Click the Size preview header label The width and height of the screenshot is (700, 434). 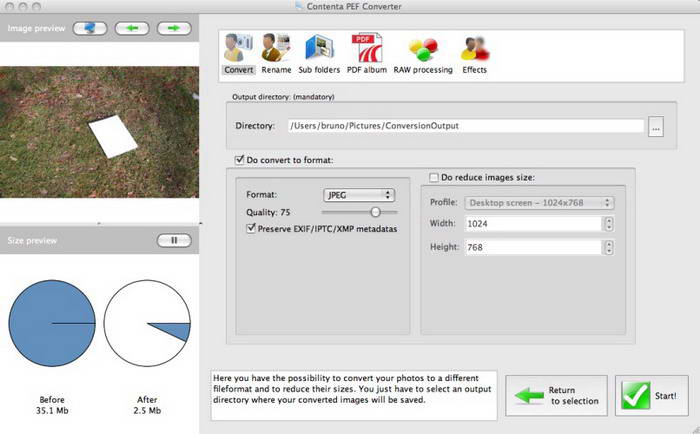pos(32,240)
